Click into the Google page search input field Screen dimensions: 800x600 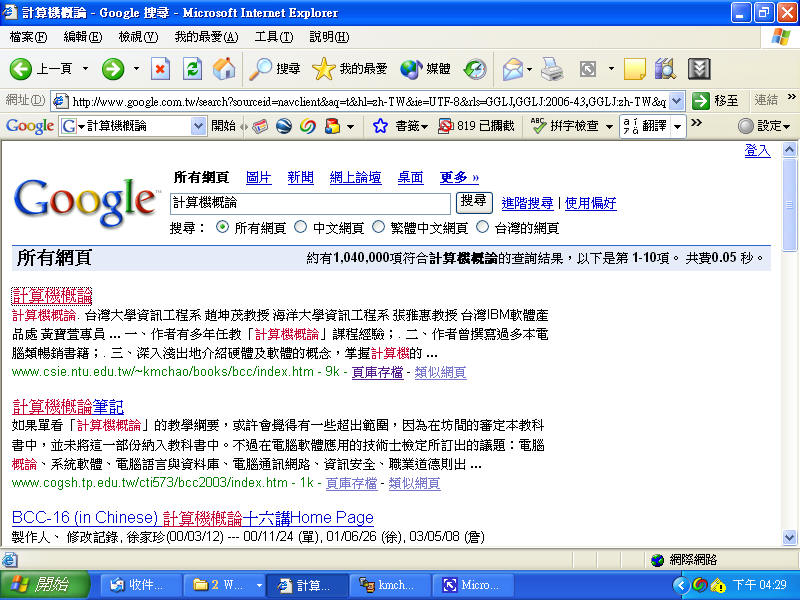tap(310, 203)
